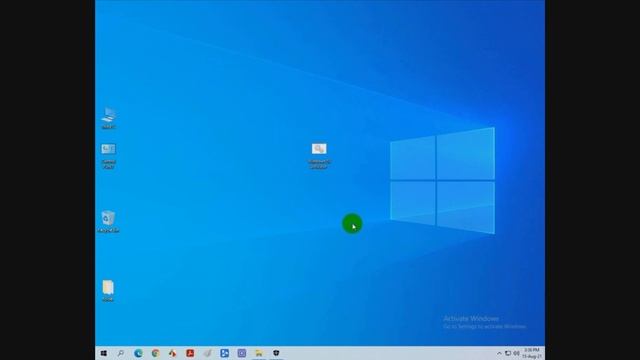This screenshot has height=360, width=640.
Task: Select the shortcut icon in desktop center
Action: pos(319,156)
